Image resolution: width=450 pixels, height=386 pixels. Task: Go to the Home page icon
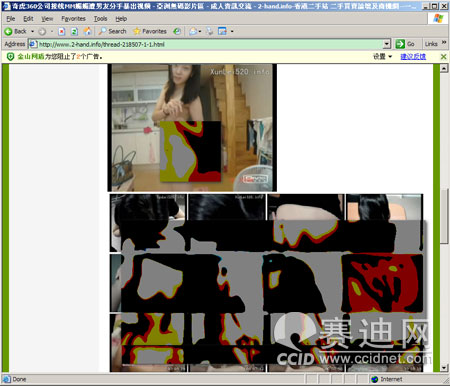[x=87, y=31]
